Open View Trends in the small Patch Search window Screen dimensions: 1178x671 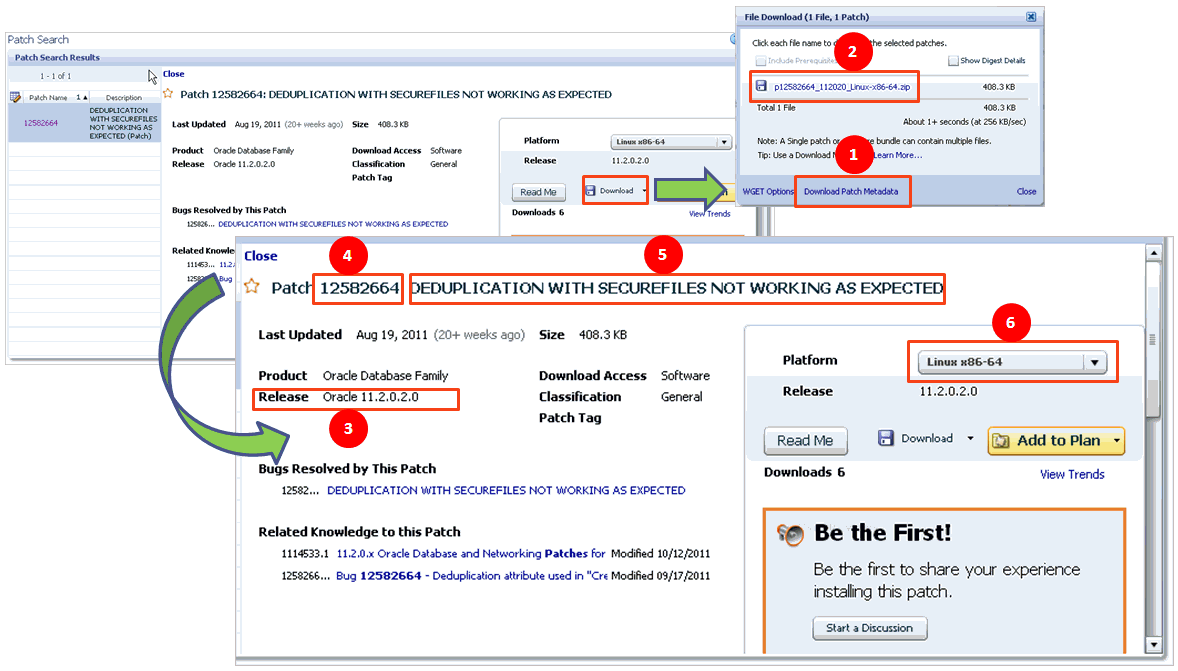(709, 214)
